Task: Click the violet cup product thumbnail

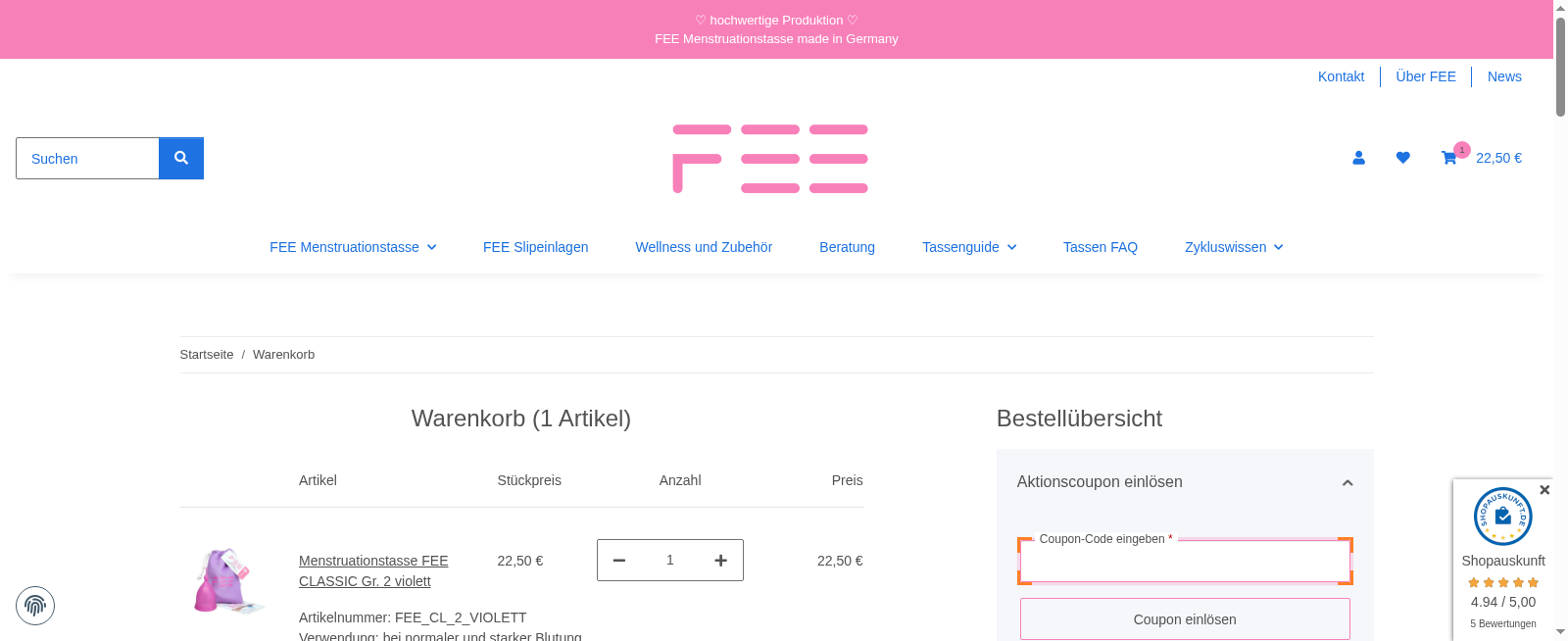Action: pos(230,580)
